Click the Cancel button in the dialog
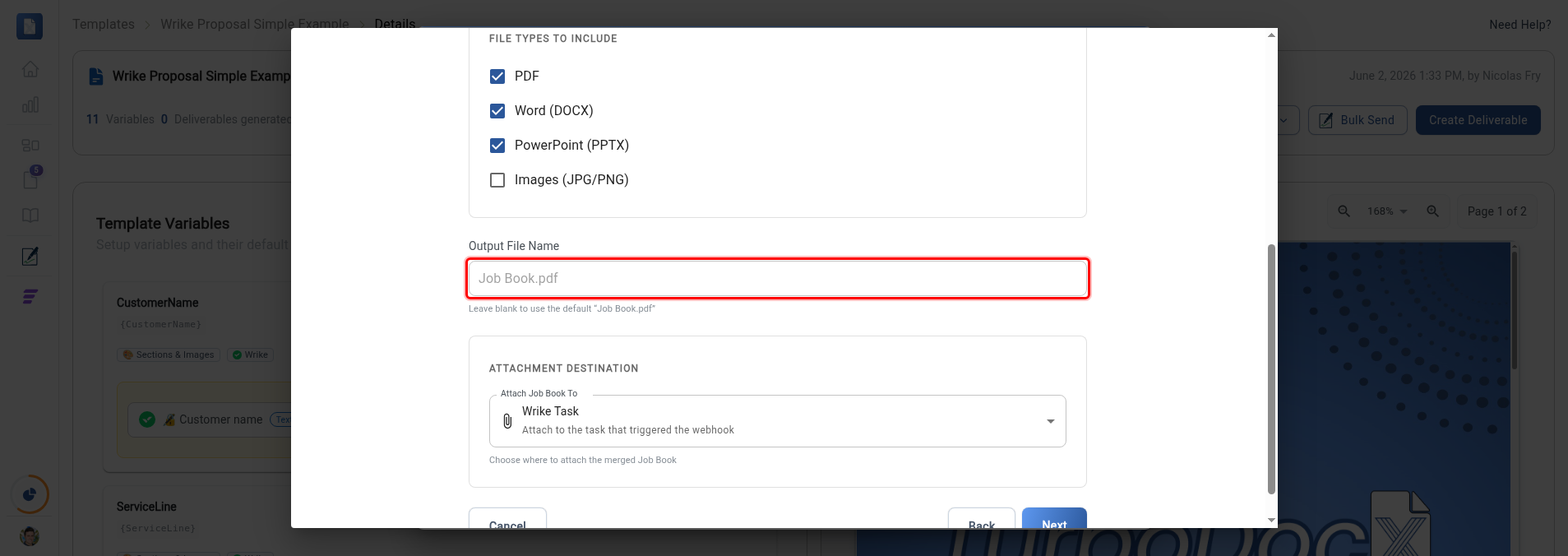The height and width of the screenshot is (556, 1568). 507,520
